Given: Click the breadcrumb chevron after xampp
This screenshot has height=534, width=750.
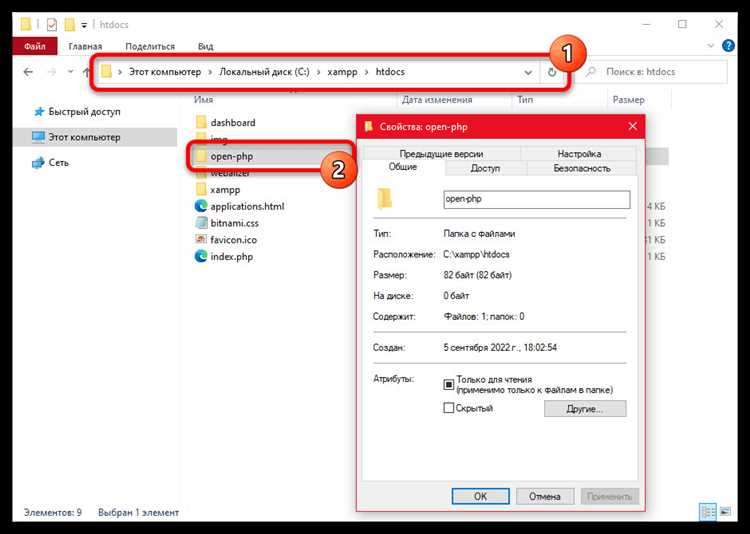Looking at the screenshot, I should [x=366, y=72].
